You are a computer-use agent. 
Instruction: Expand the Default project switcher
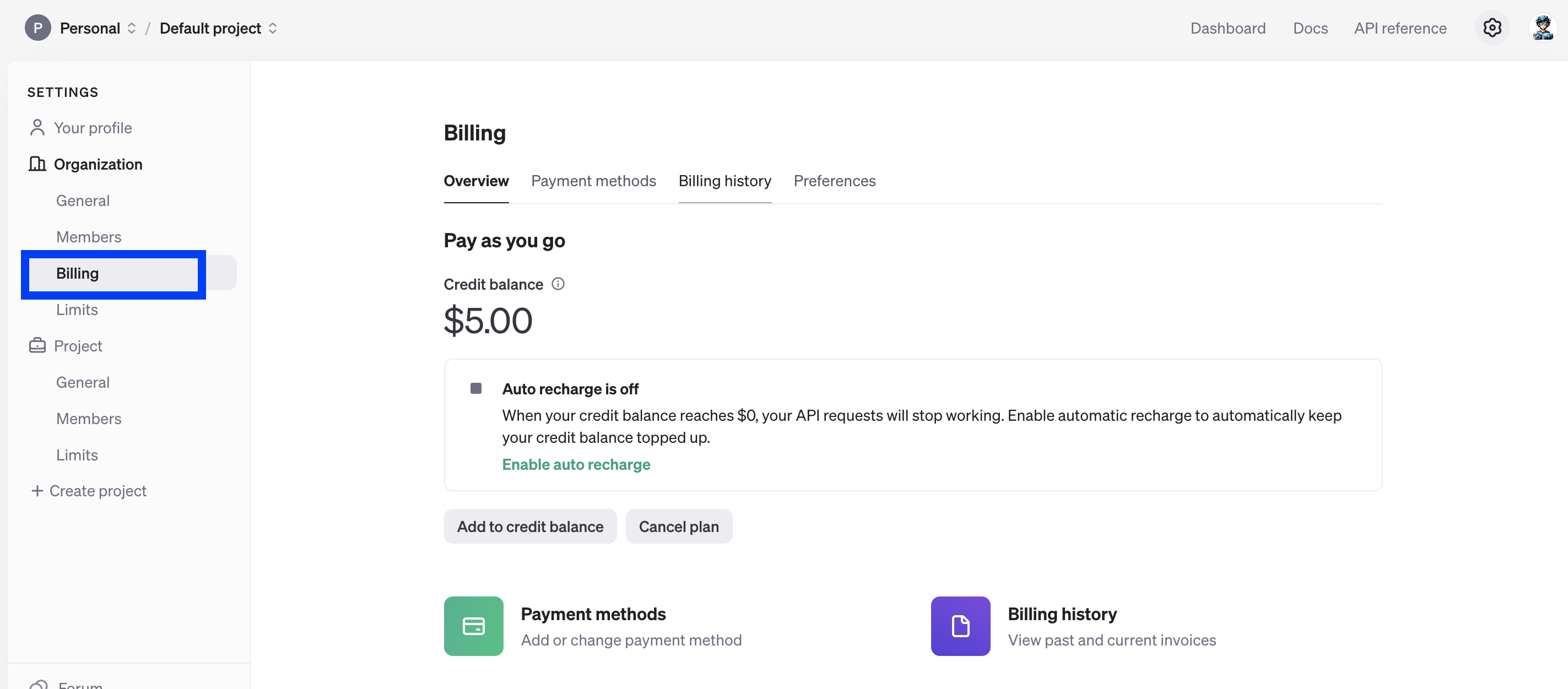273,28
